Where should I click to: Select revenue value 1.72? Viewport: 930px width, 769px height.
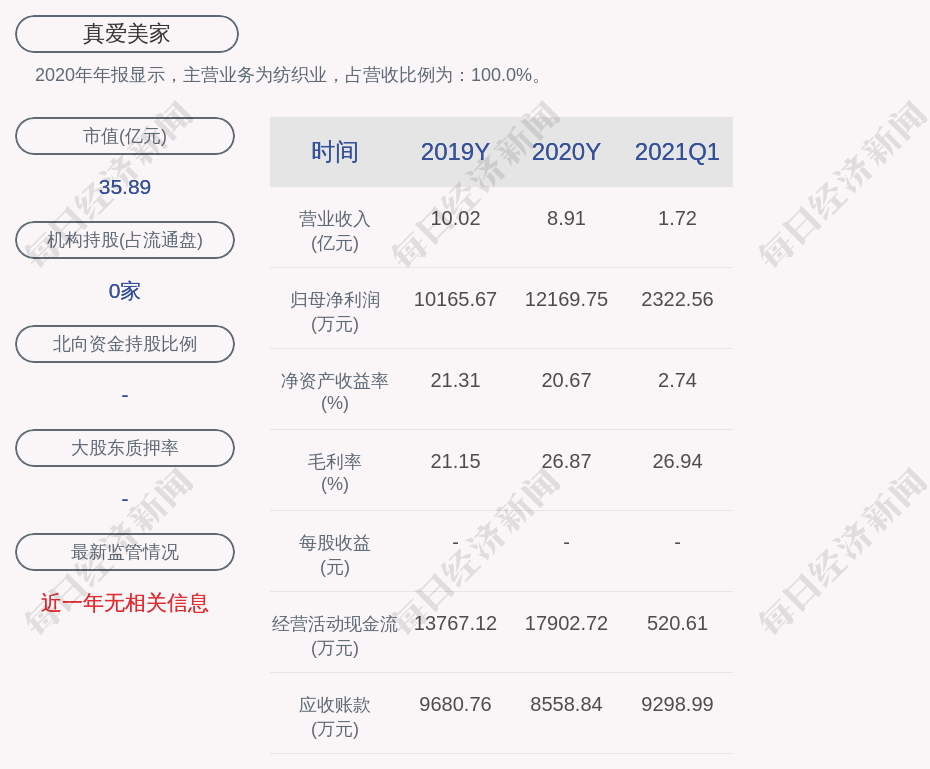coord(677,218)
